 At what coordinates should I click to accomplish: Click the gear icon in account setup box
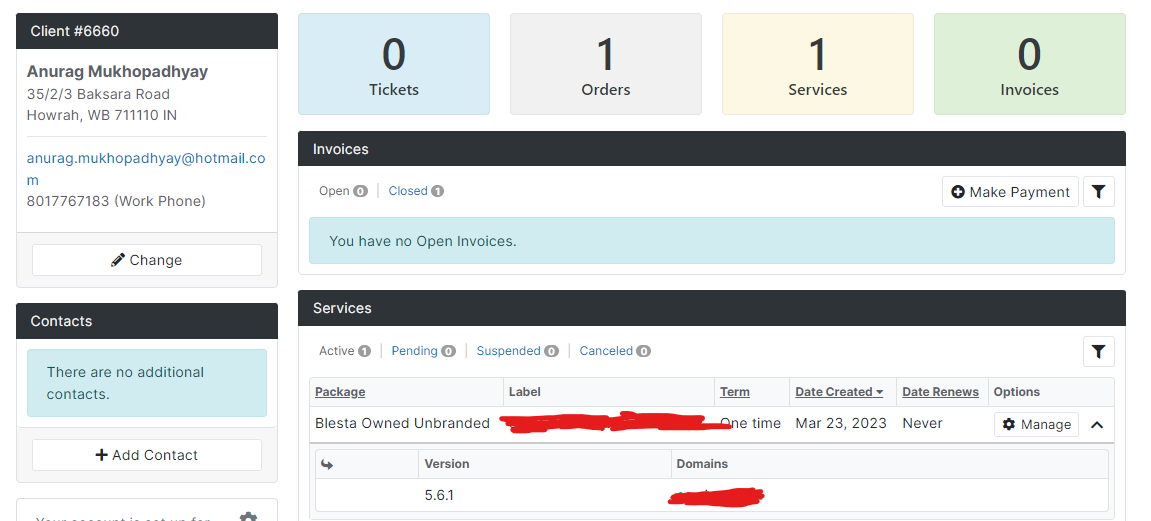[x=248, y=517]
